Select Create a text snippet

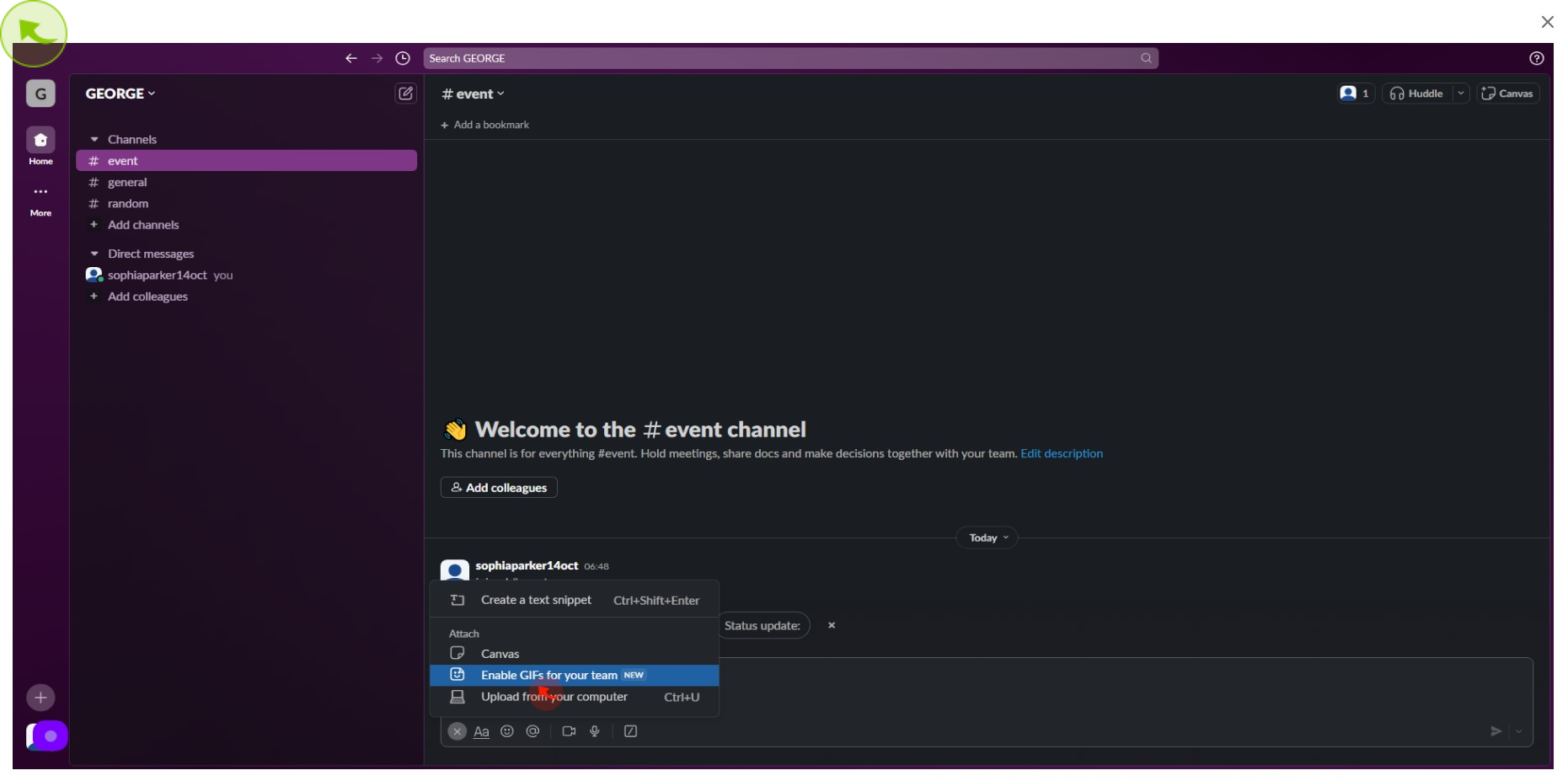click(x=575, y=600)
